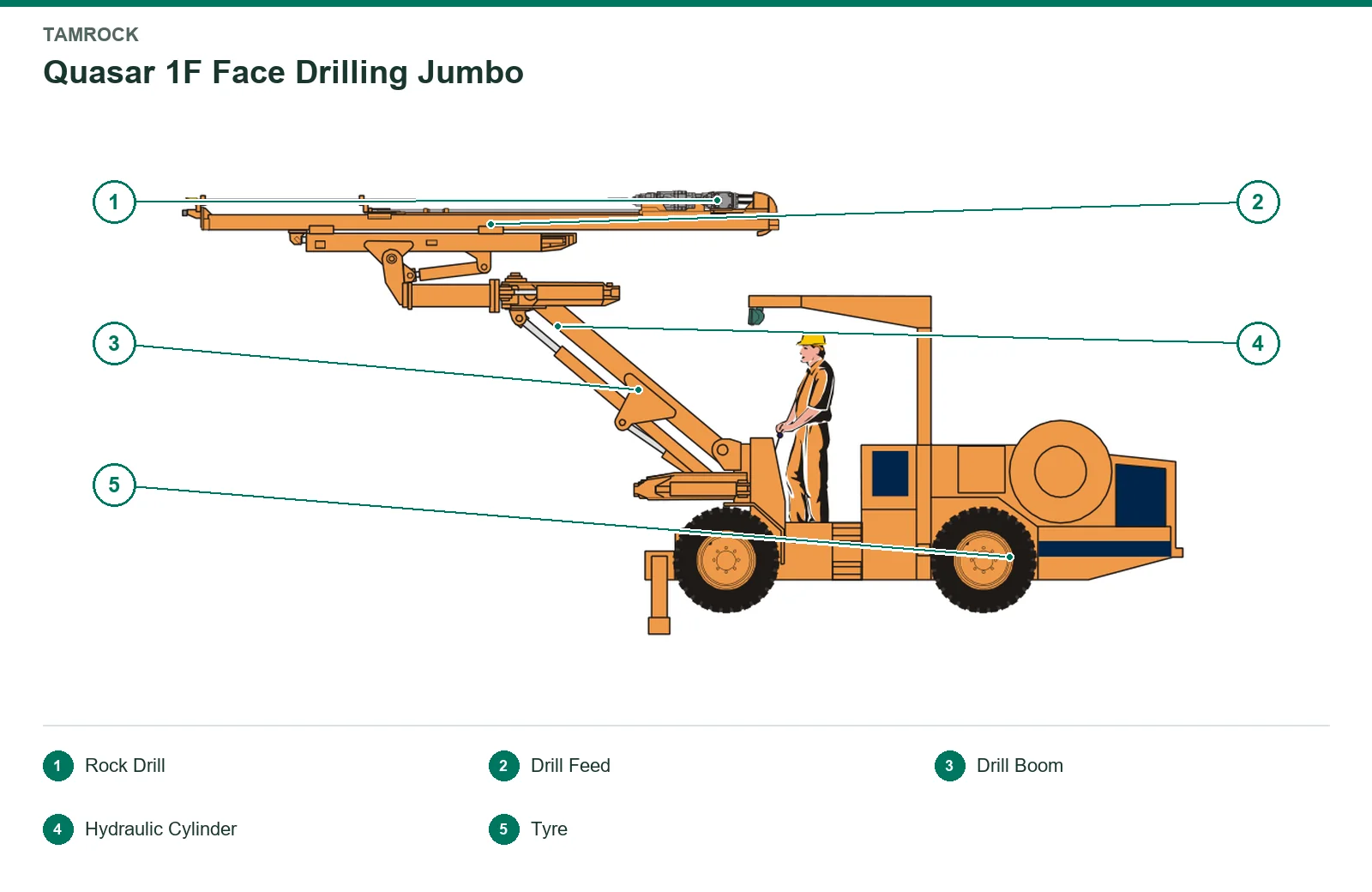Click the 'Rock Drill' legend label
Screen dimensions: 1372x892
125,766
